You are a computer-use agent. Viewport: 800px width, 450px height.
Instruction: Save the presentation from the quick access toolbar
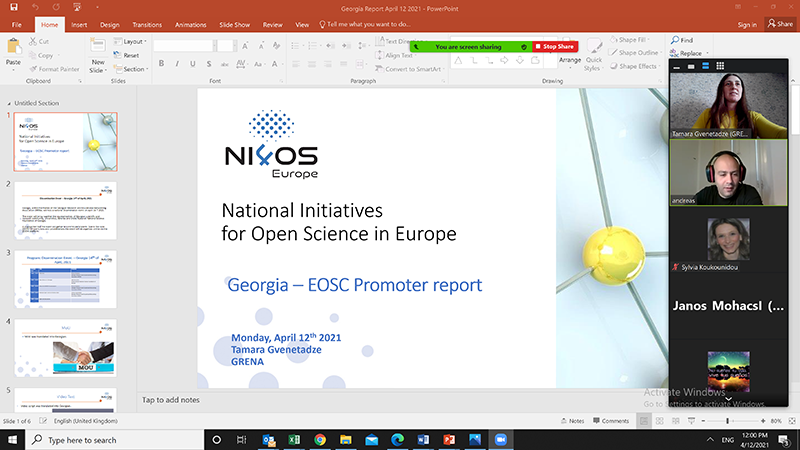point(14,7)
